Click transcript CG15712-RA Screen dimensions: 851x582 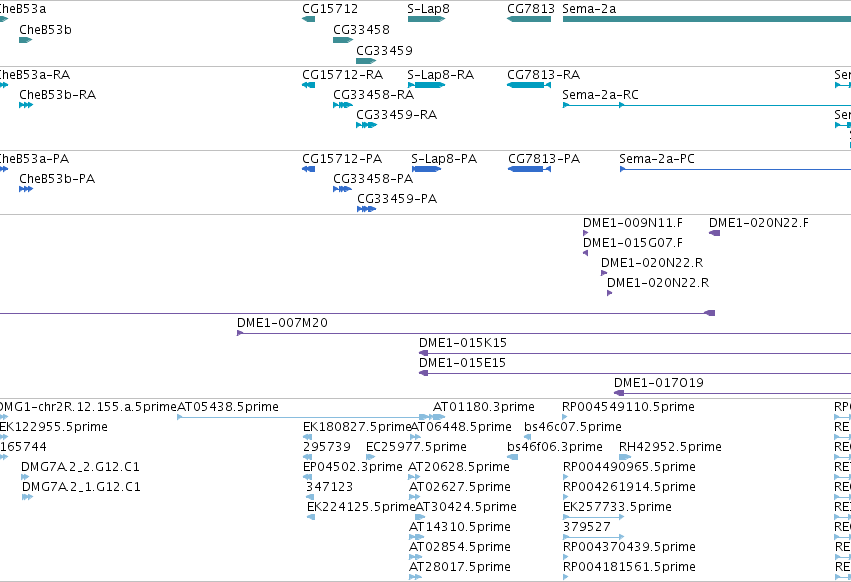342,75
